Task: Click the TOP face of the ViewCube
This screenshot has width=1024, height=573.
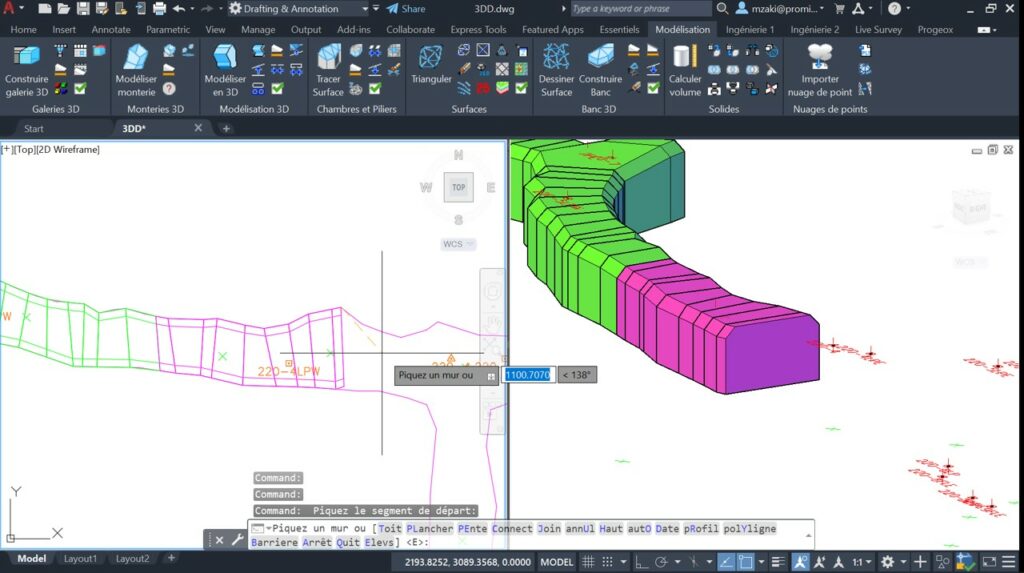Action: click(458, 188)
